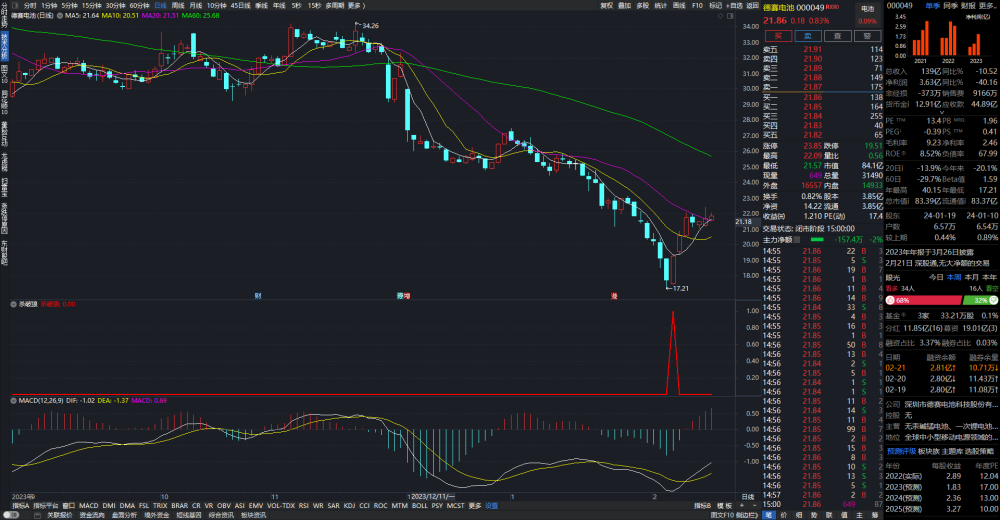Toggle checkbox beside 主力净额
The height and width of the screenshot is (520, 1000).
797,240
